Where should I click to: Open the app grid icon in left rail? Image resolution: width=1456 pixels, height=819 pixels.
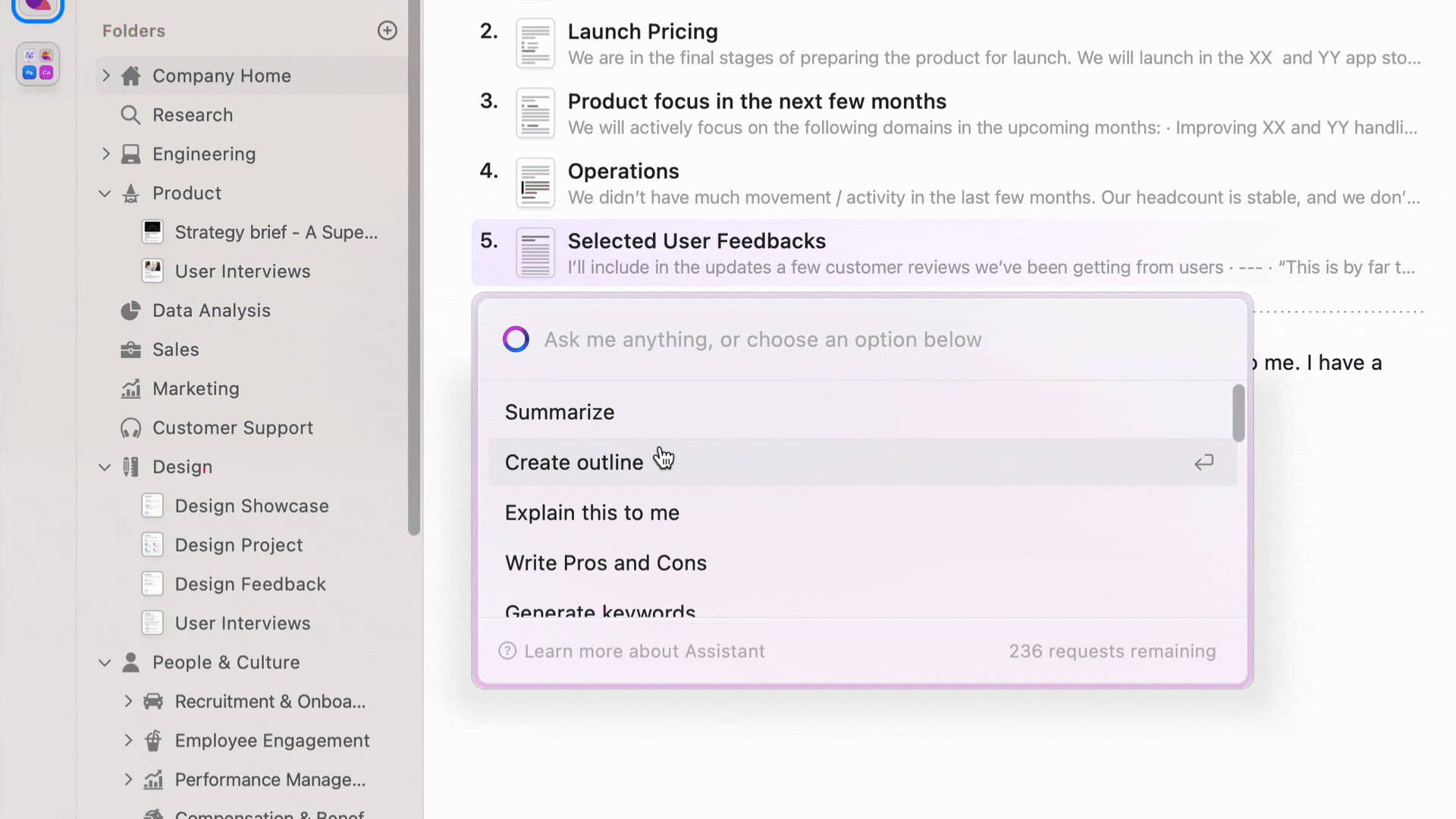[38, 64]
